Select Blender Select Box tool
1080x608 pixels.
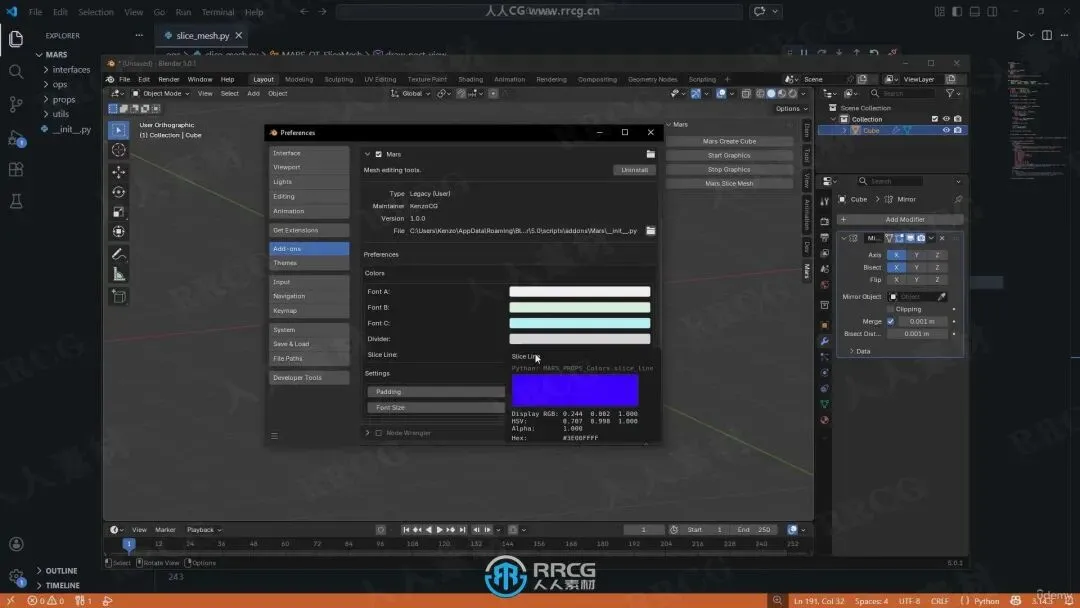(118, 130)
